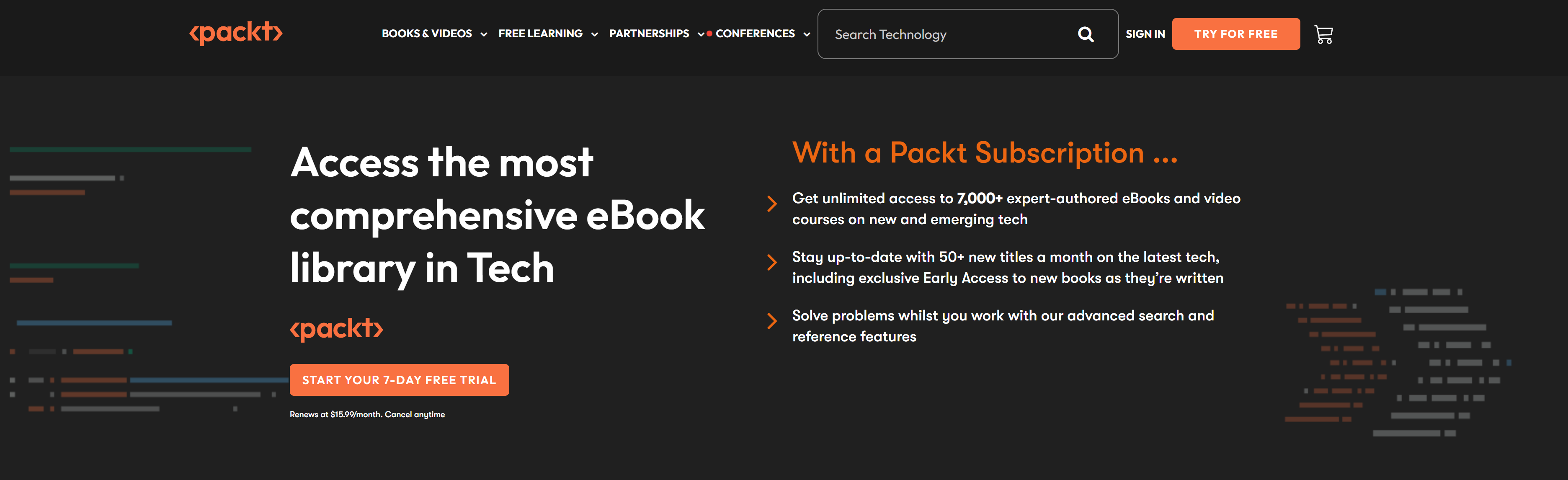The image size is (1568, 480).
Task: Expand Partnerships dropdown arrow
Action: [x=701, y=35]
